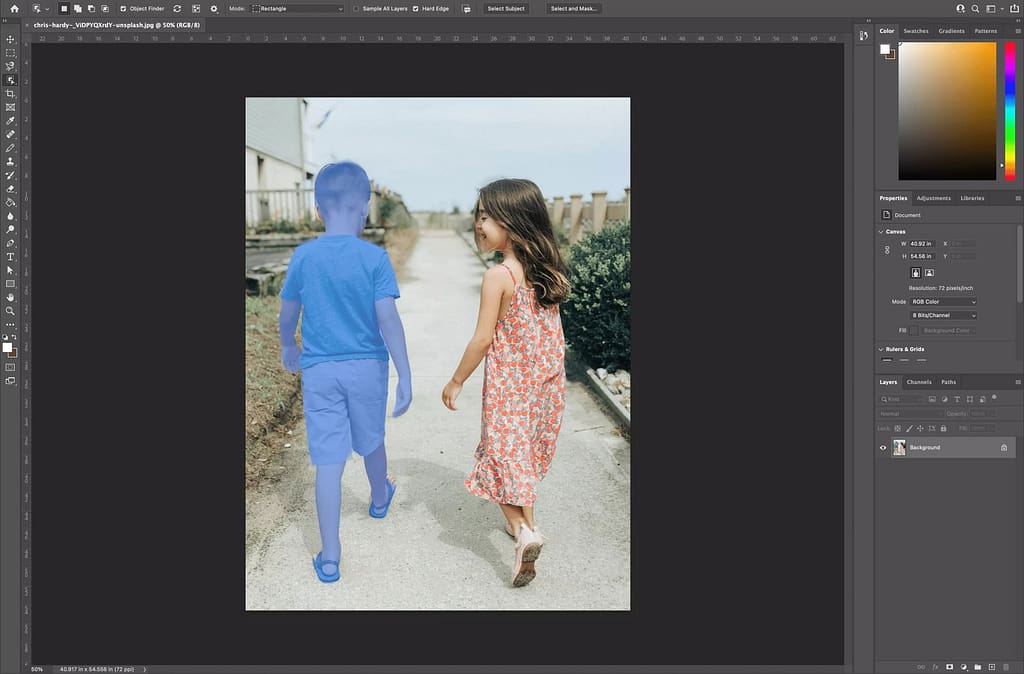This screenshot has height=674, width=1024.
Task: Open the Select and Mask workspace
Action: [x=573, y=8]
